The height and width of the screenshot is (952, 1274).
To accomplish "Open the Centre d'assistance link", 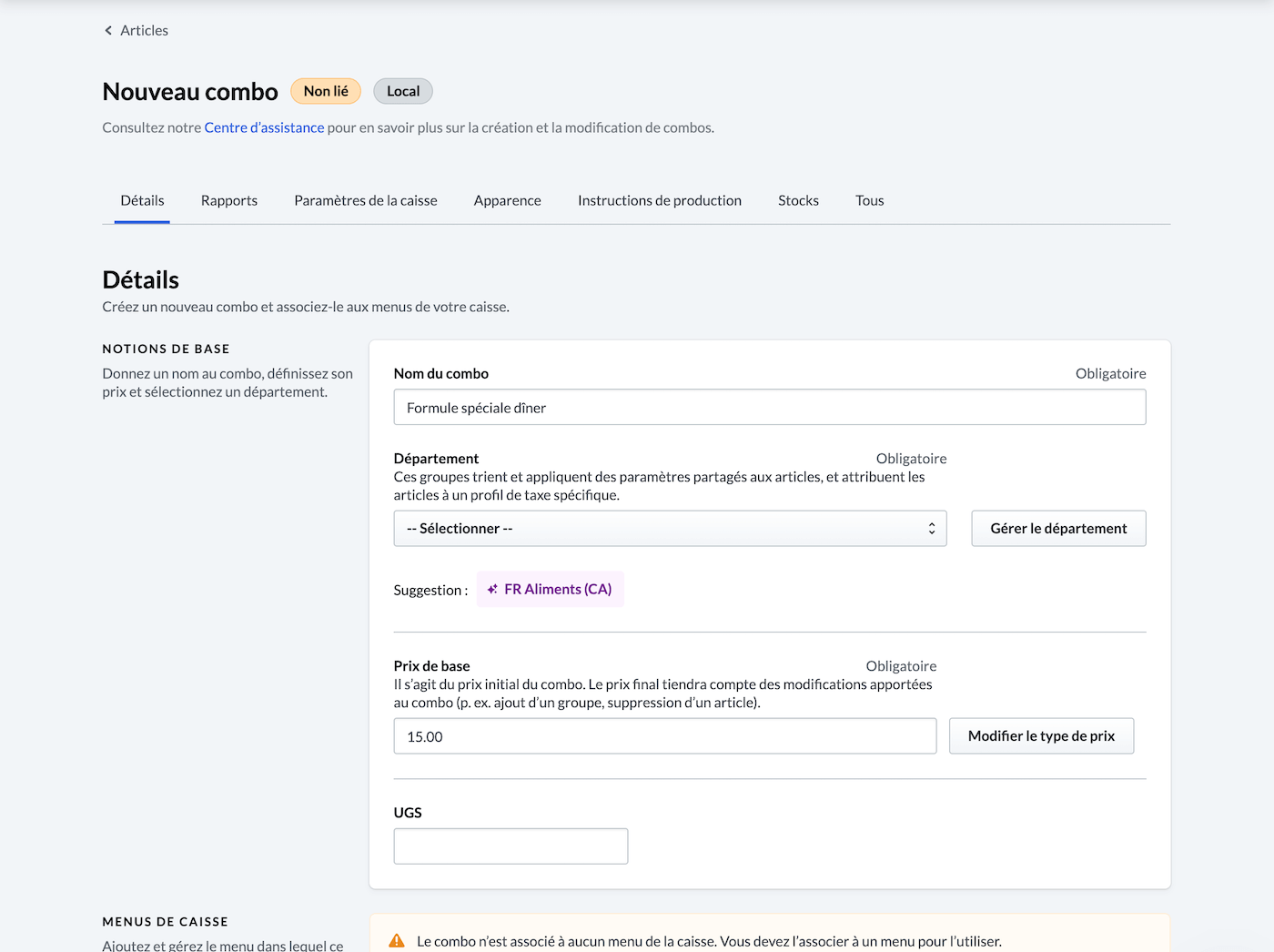I will click(x=264, y=127).
